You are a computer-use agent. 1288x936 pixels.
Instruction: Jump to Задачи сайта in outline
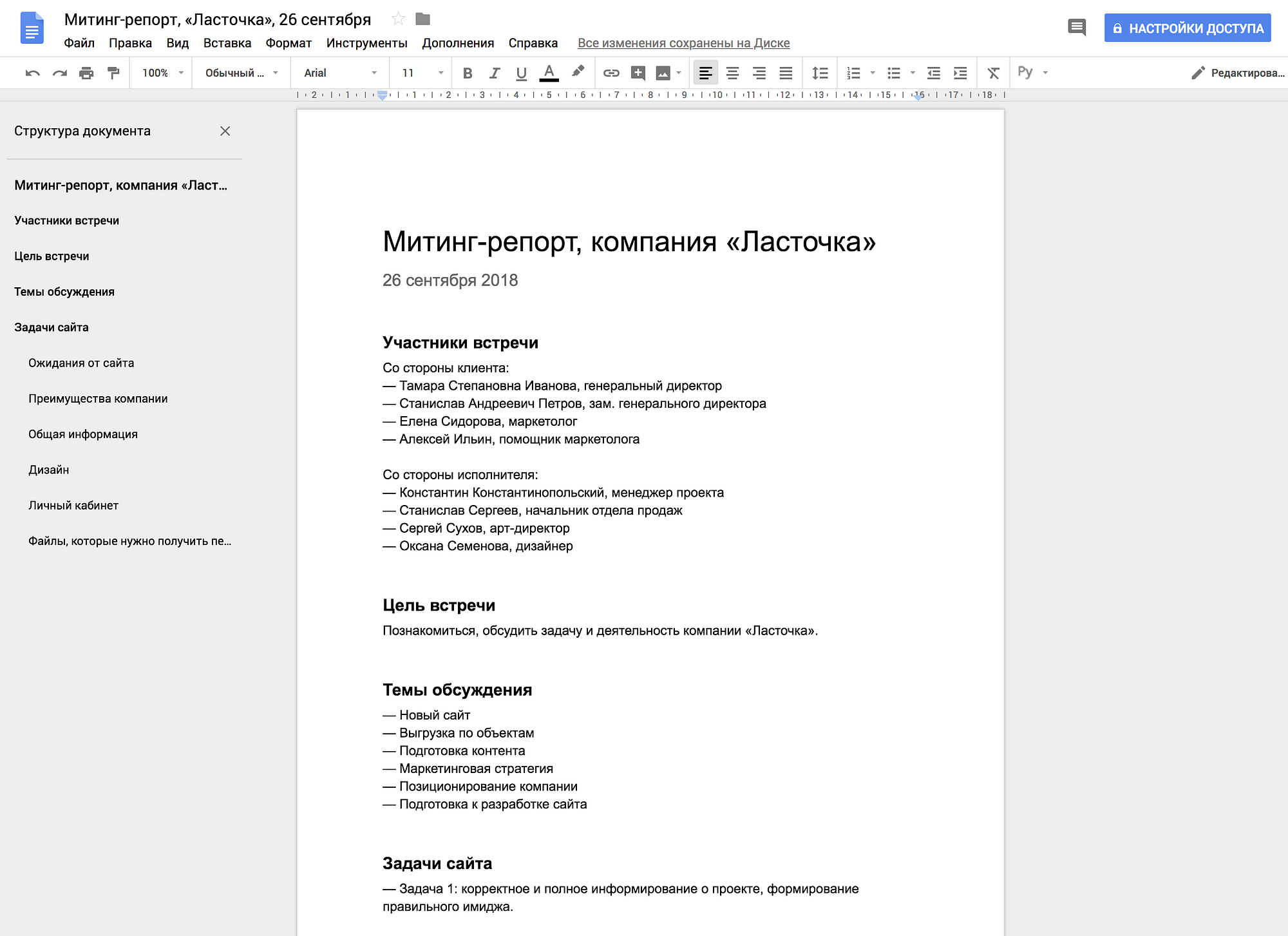pos(52,327)
